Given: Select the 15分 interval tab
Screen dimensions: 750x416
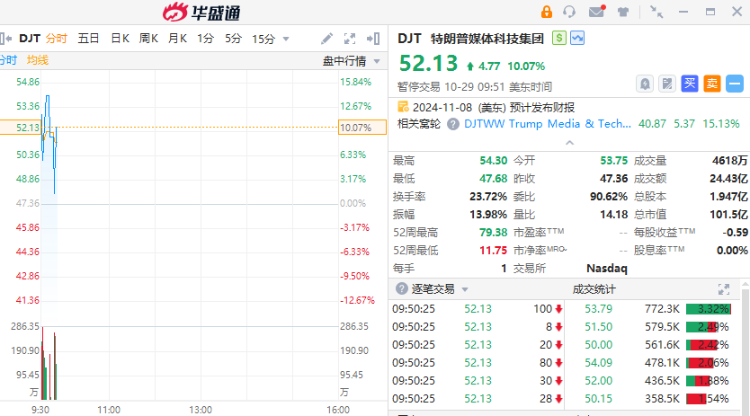Looking at the screenshot, I should click(264, 39).
